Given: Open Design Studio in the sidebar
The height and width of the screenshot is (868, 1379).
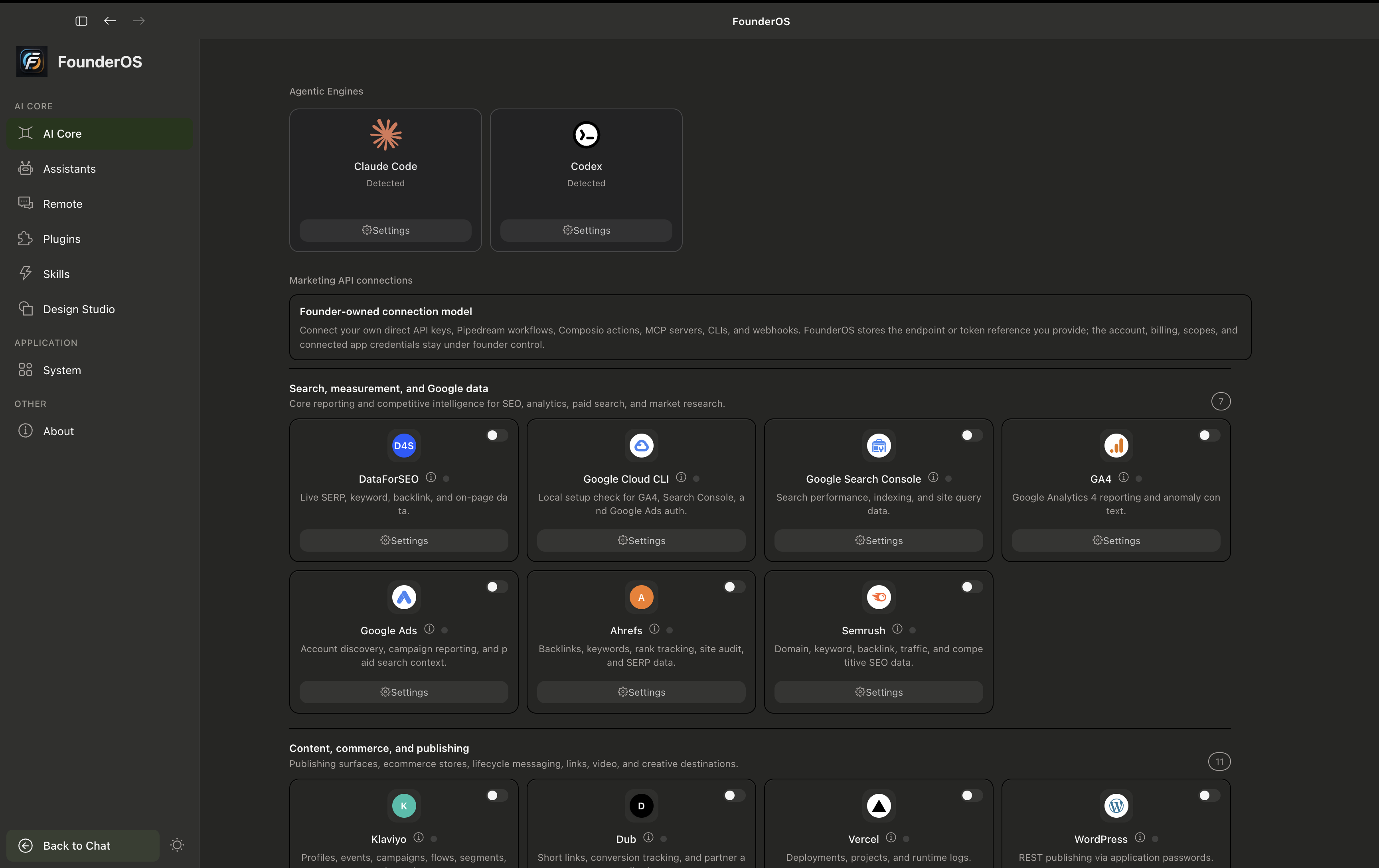Looking at the screenshot, I should click(100, 309).
